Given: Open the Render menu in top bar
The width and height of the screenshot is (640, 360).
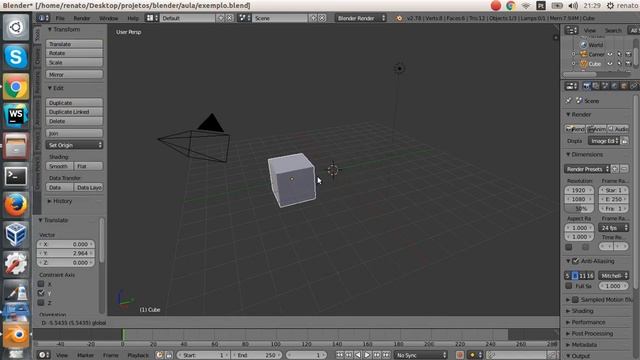Looking at the screenshot, I should (82, 18).
